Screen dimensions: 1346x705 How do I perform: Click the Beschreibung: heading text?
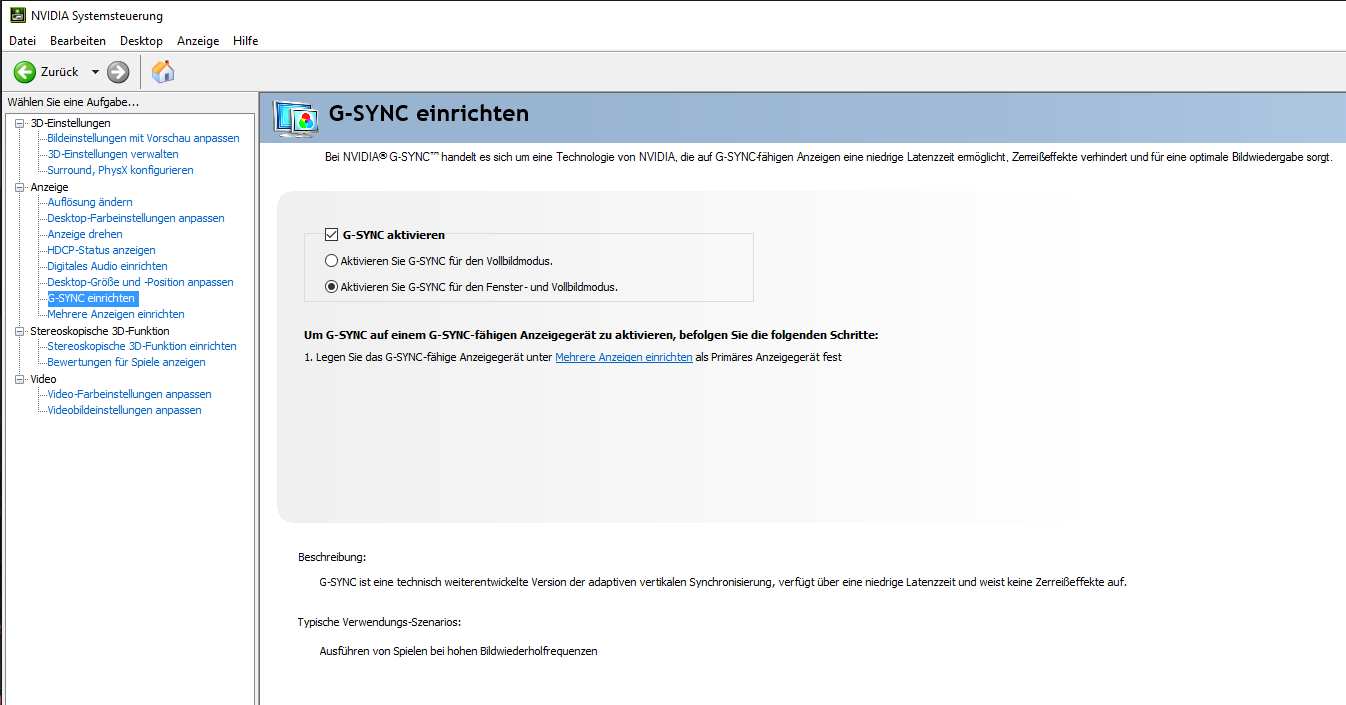pos(332,557)
